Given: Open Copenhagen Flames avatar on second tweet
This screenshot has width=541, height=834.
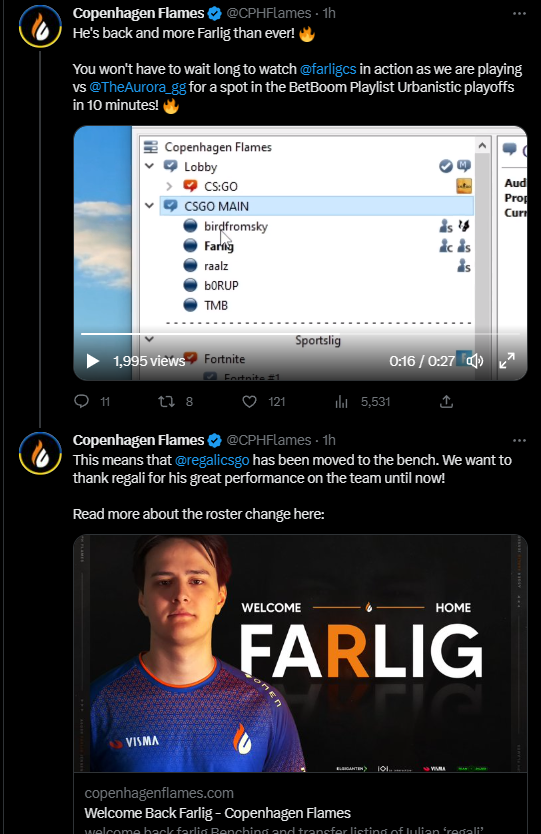Looking at the screenshot, I should [40, 453].
